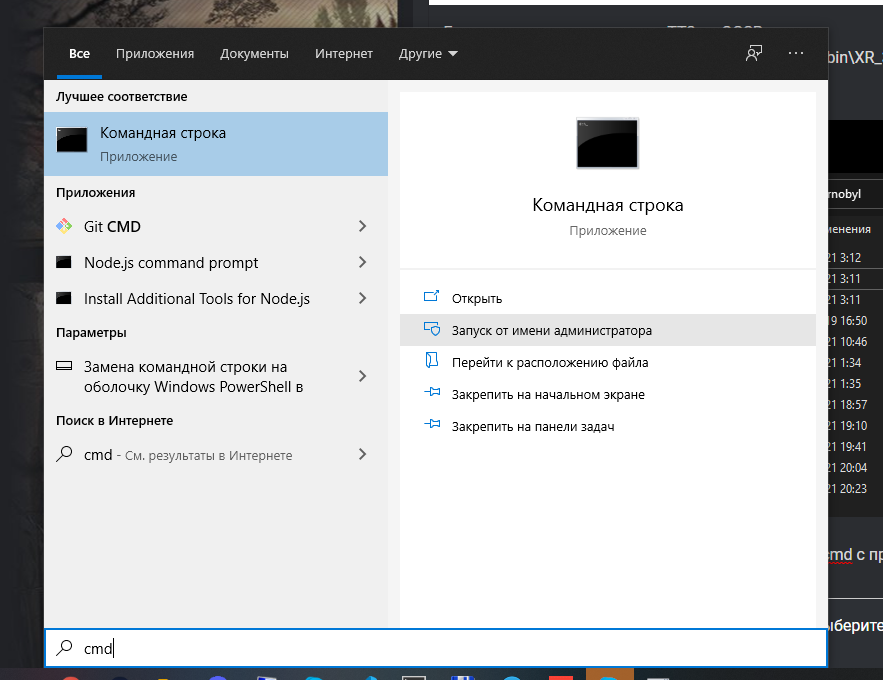Click the Node.js command prompt icon
This screenshot has width=883, height=680.
tap(64, 262)
